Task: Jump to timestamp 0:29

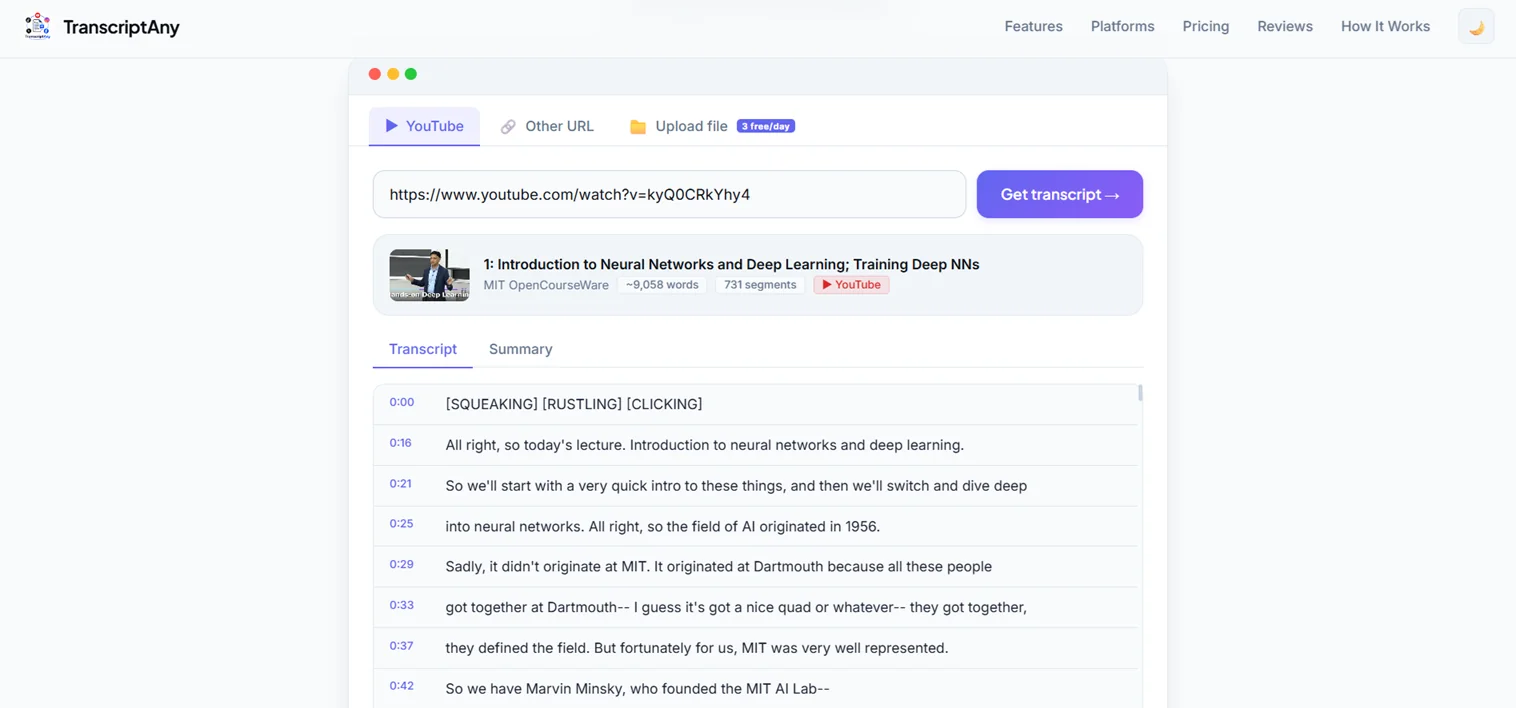Action: click(x=401, y=564)
